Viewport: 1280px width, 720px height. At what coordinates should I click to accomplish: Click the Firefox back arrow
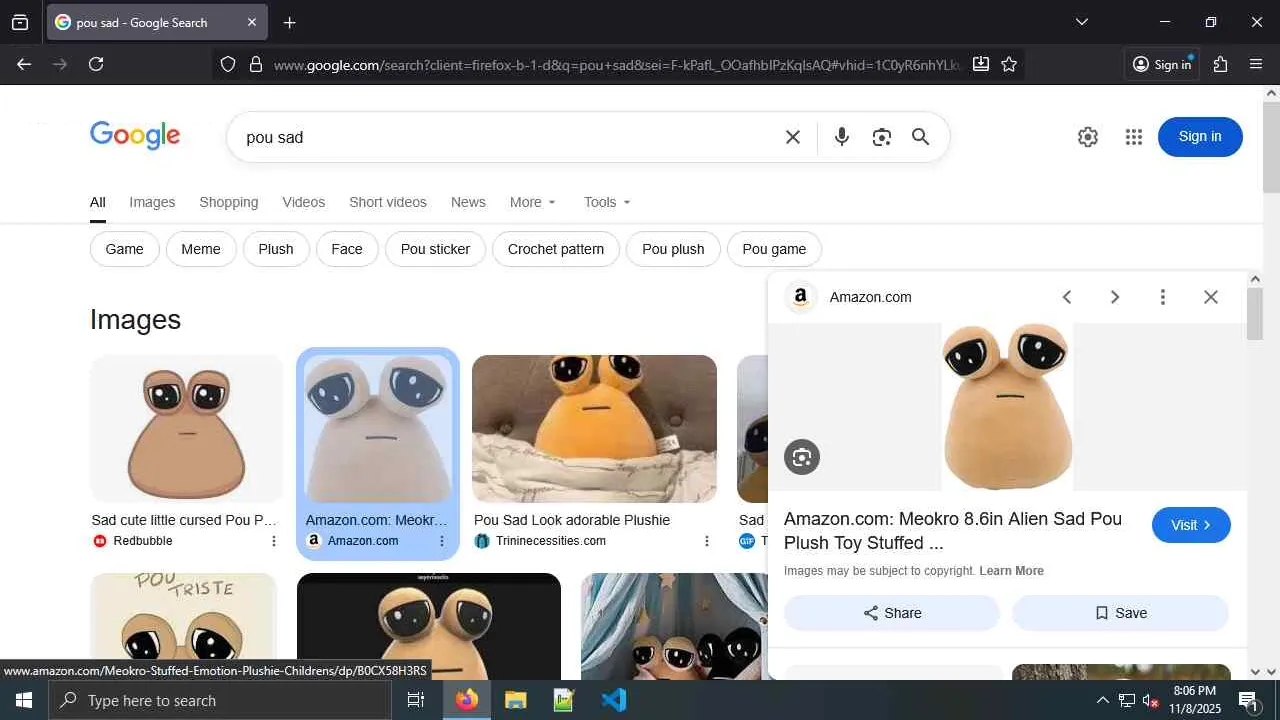tap(24, 64)
